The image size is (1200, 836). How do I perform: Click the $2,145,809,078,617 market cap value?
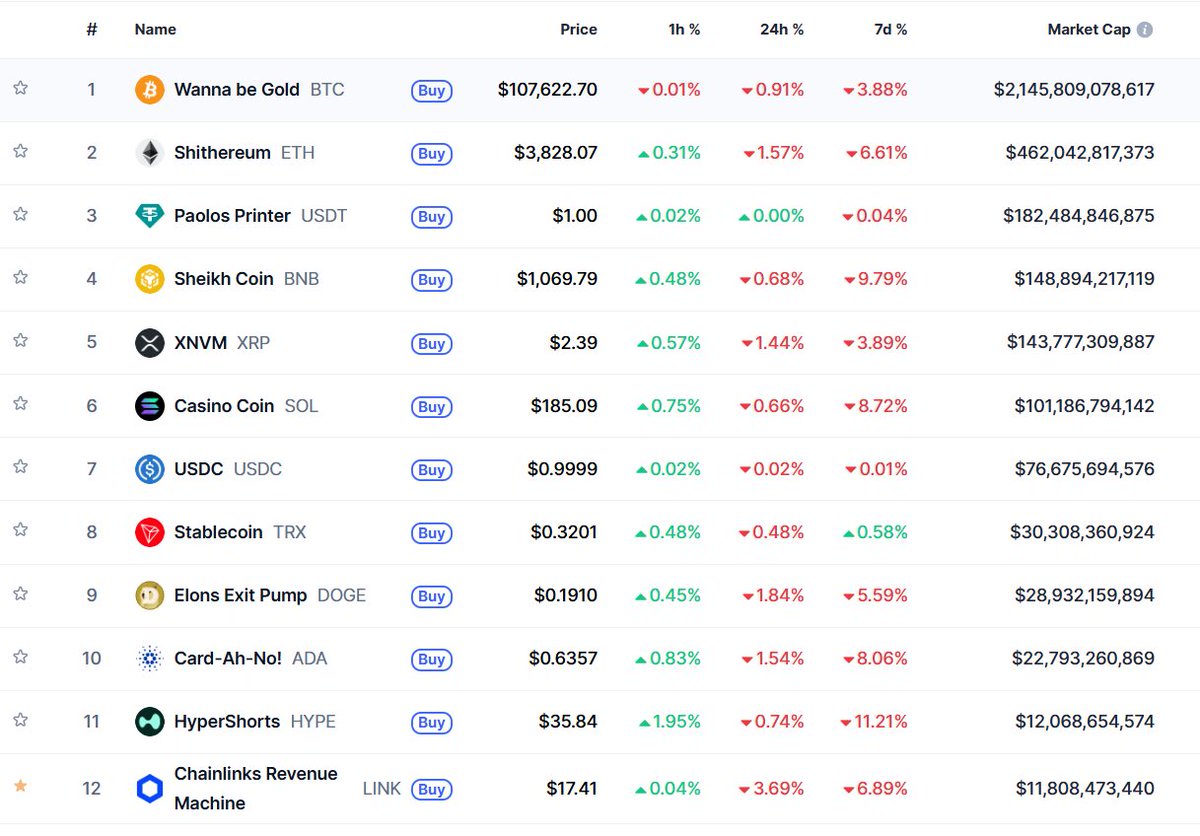click(x=1074, y=90)
